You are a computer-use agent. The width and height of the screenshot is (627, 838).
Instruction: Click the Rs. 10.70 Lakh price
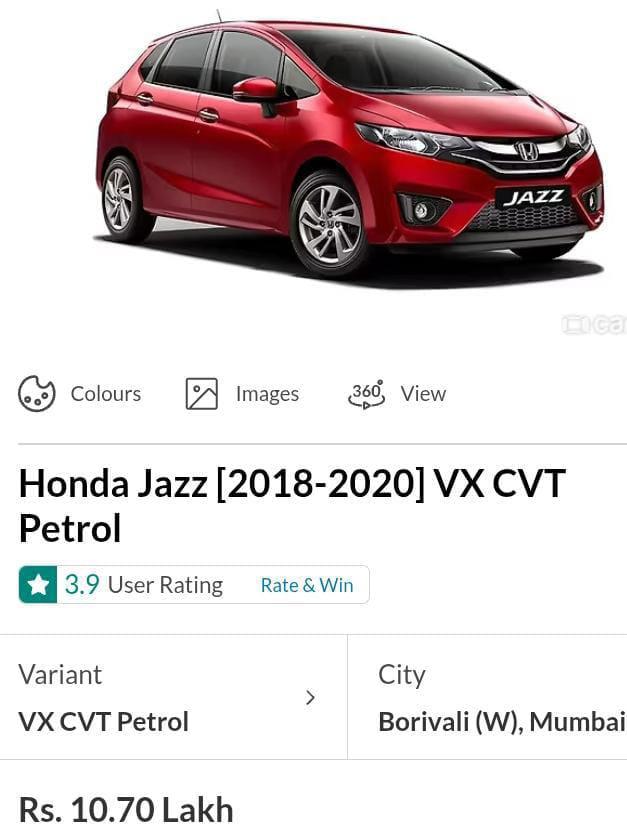[126, 810]
